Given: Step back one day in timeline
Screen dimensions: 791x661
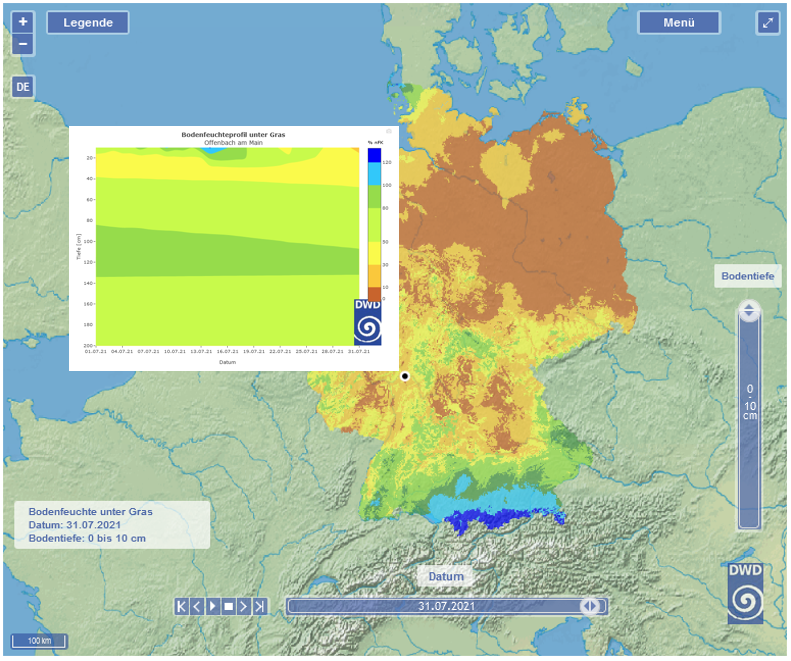Looking at the screenshot, I should click(x=197, y=606).
